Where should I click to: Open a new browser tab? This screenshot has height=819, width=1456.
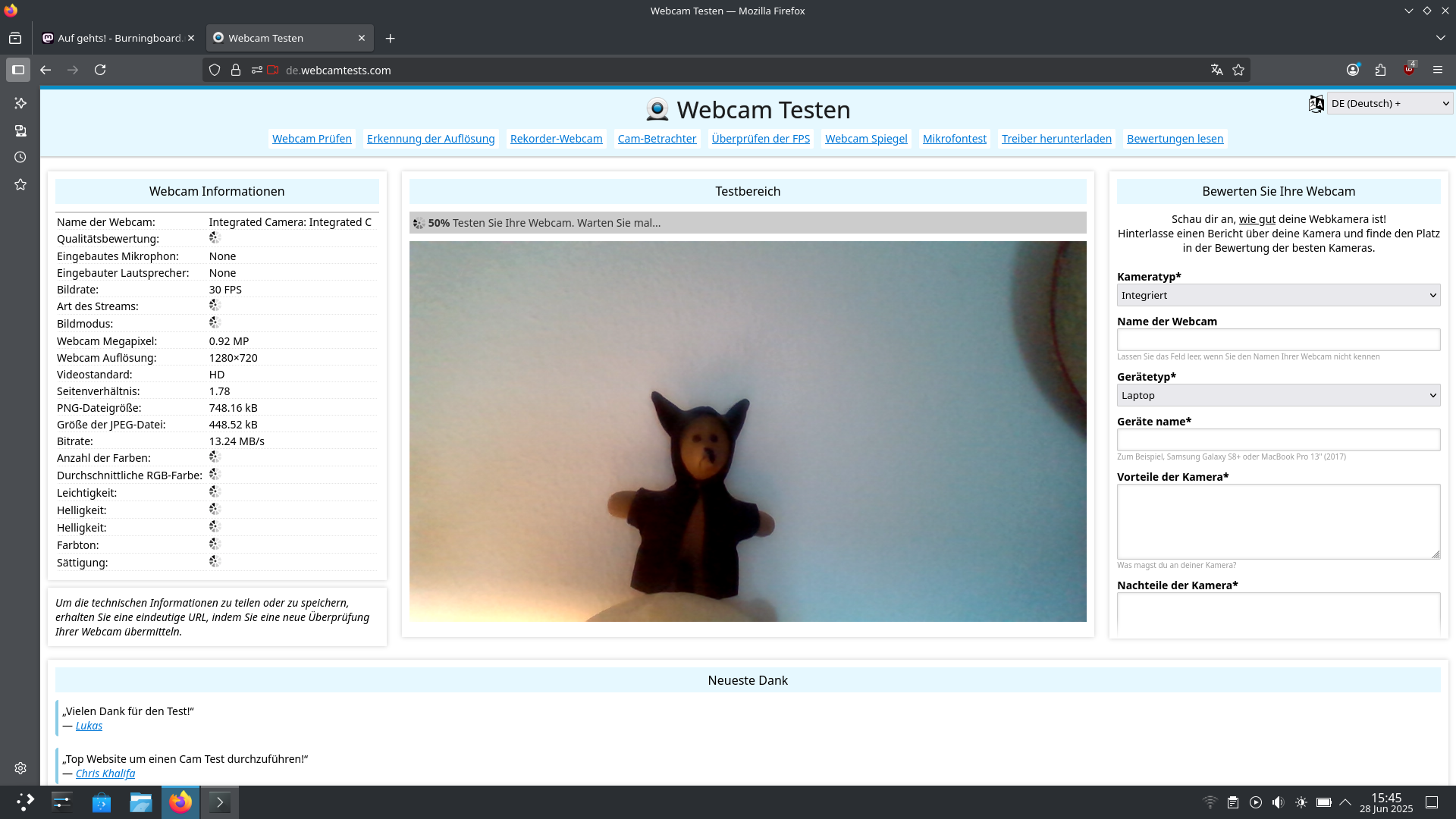(390, 38)
